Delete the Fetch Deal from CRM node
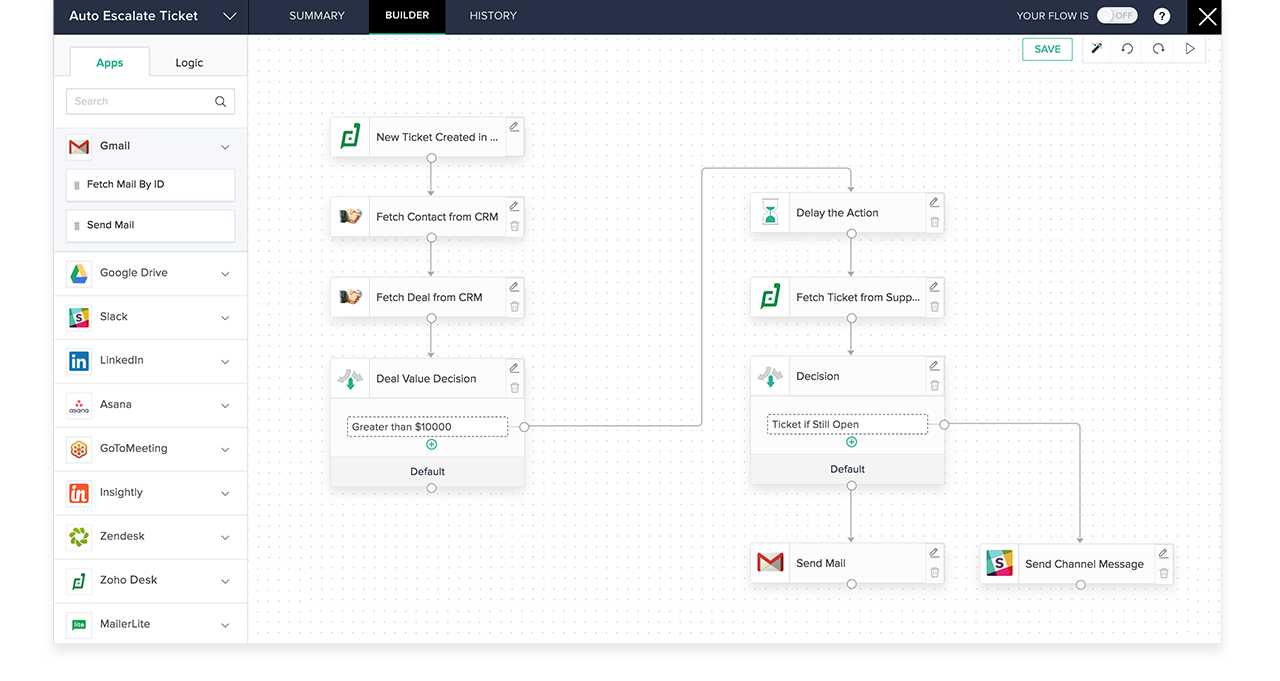Image resolution: width=1280 pixels, height=681 pixels. [x=513, y=308]
